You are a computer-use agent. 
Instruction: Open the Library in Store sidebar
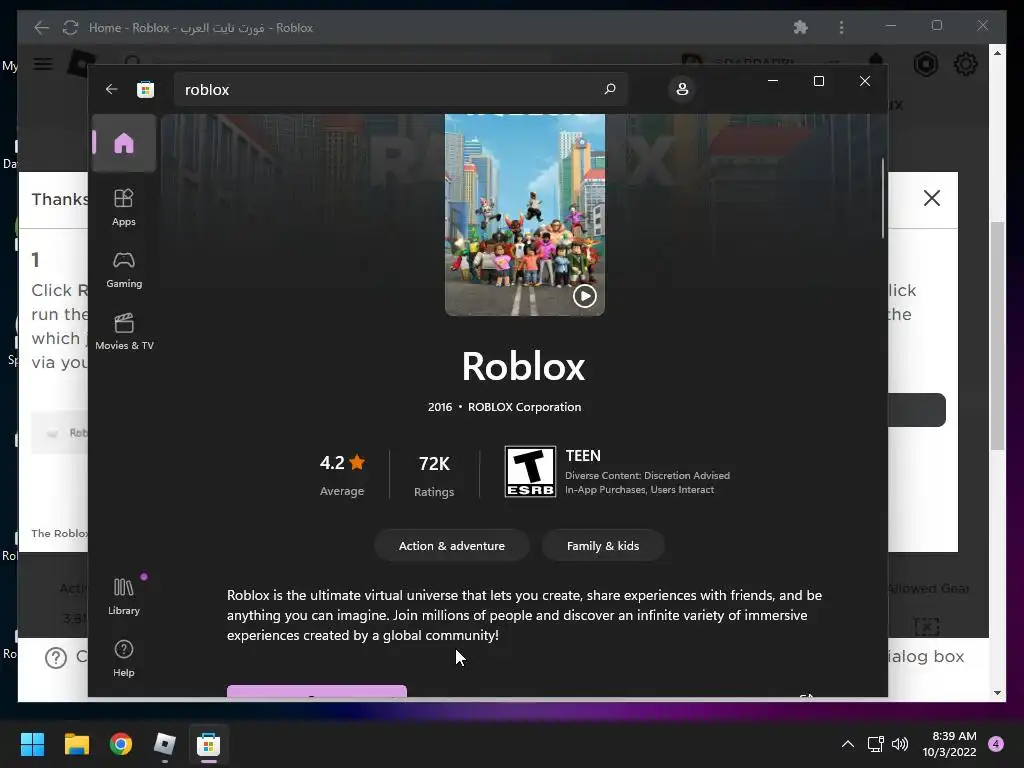[123, 596]
